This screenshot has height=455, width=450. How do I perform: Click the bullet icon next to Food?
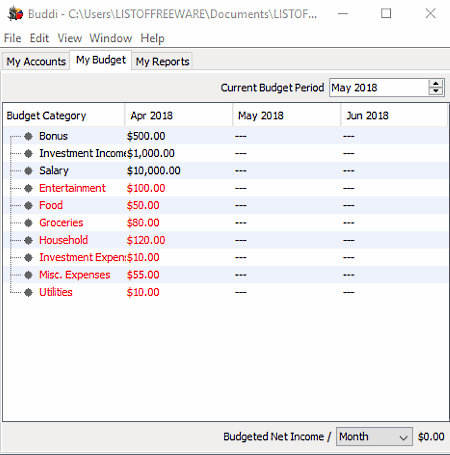29,205
